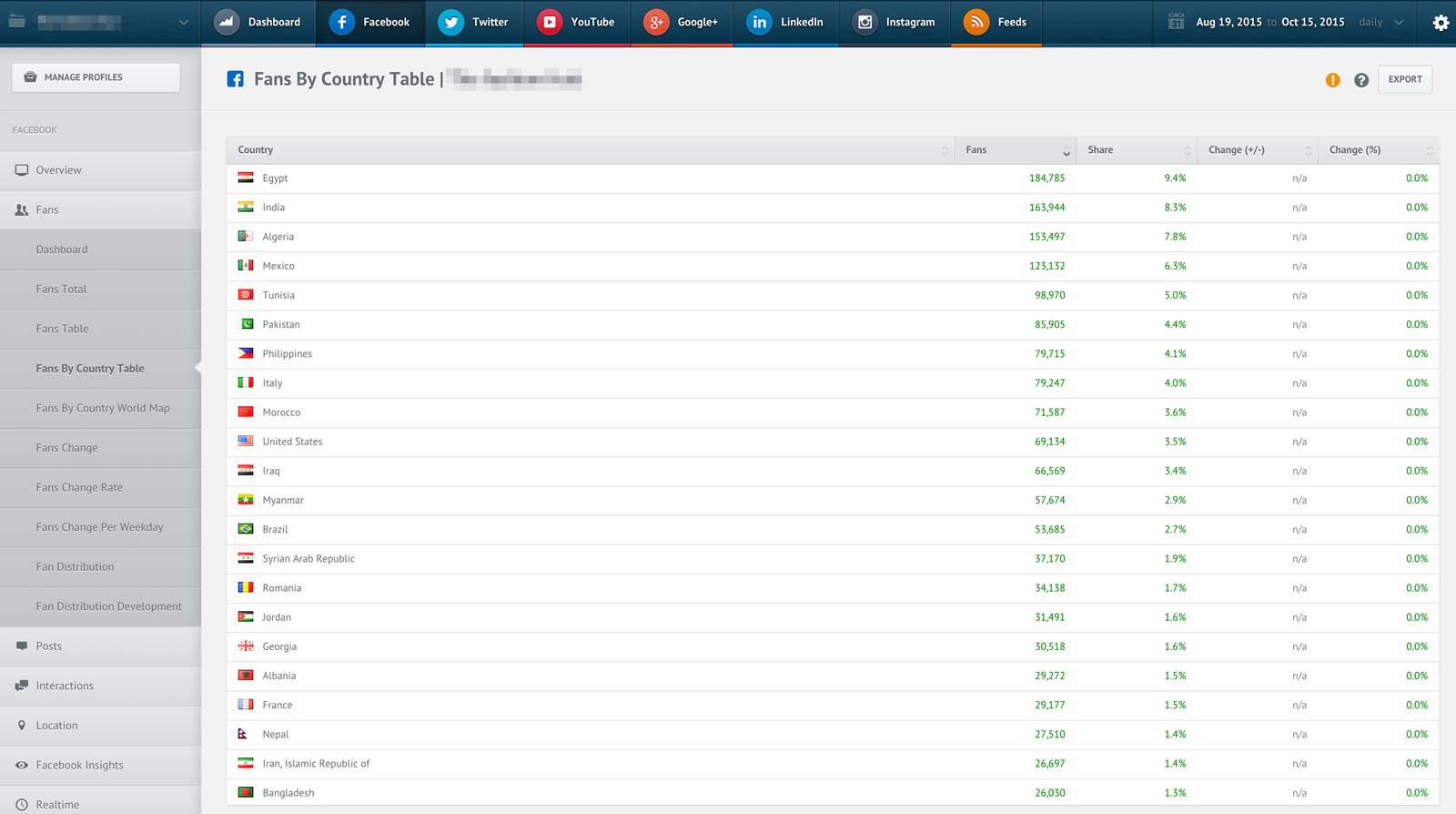Click the Feeds RSS icon
The height and width of the screenshot is (814, 1456).
(976, 22)
